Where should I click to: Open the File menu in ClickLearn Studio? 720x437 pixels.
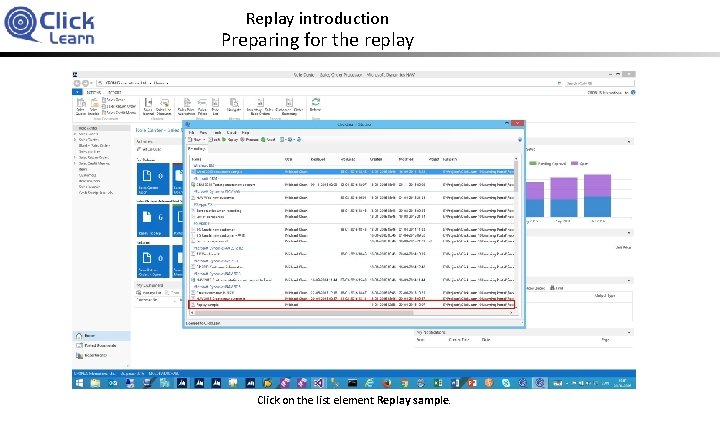point(192,133)
